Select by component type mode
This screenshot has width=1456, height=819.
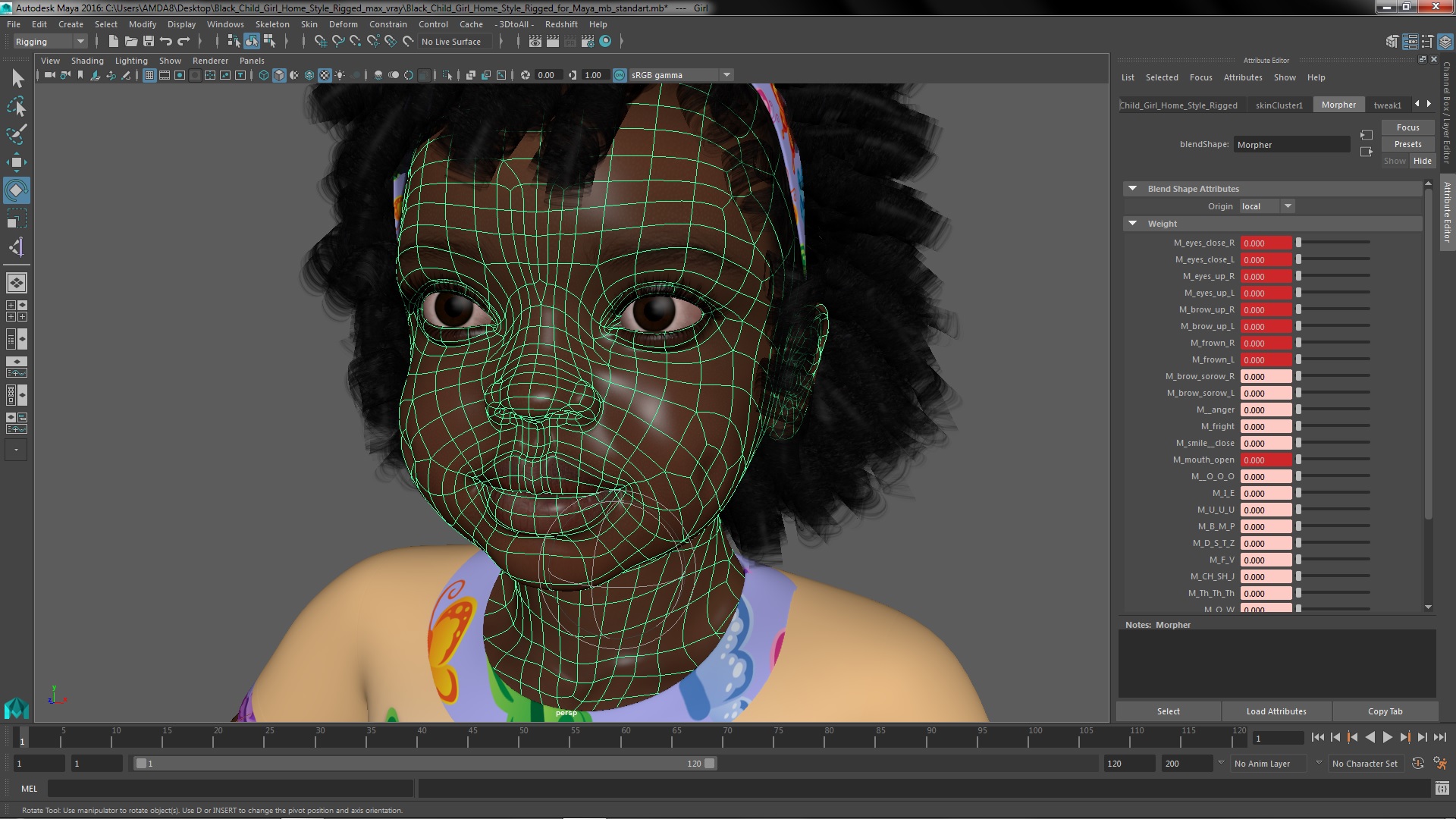[269, 42]
